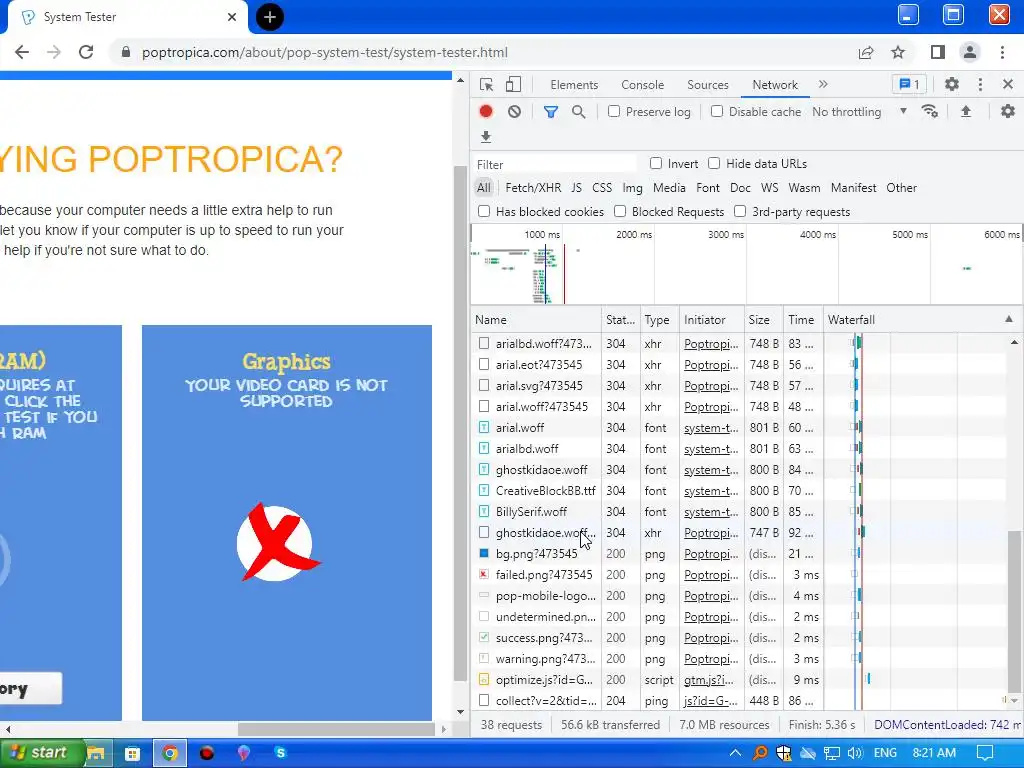Open a new browser tab
The image size is (1024, 768).
point(270,17)
